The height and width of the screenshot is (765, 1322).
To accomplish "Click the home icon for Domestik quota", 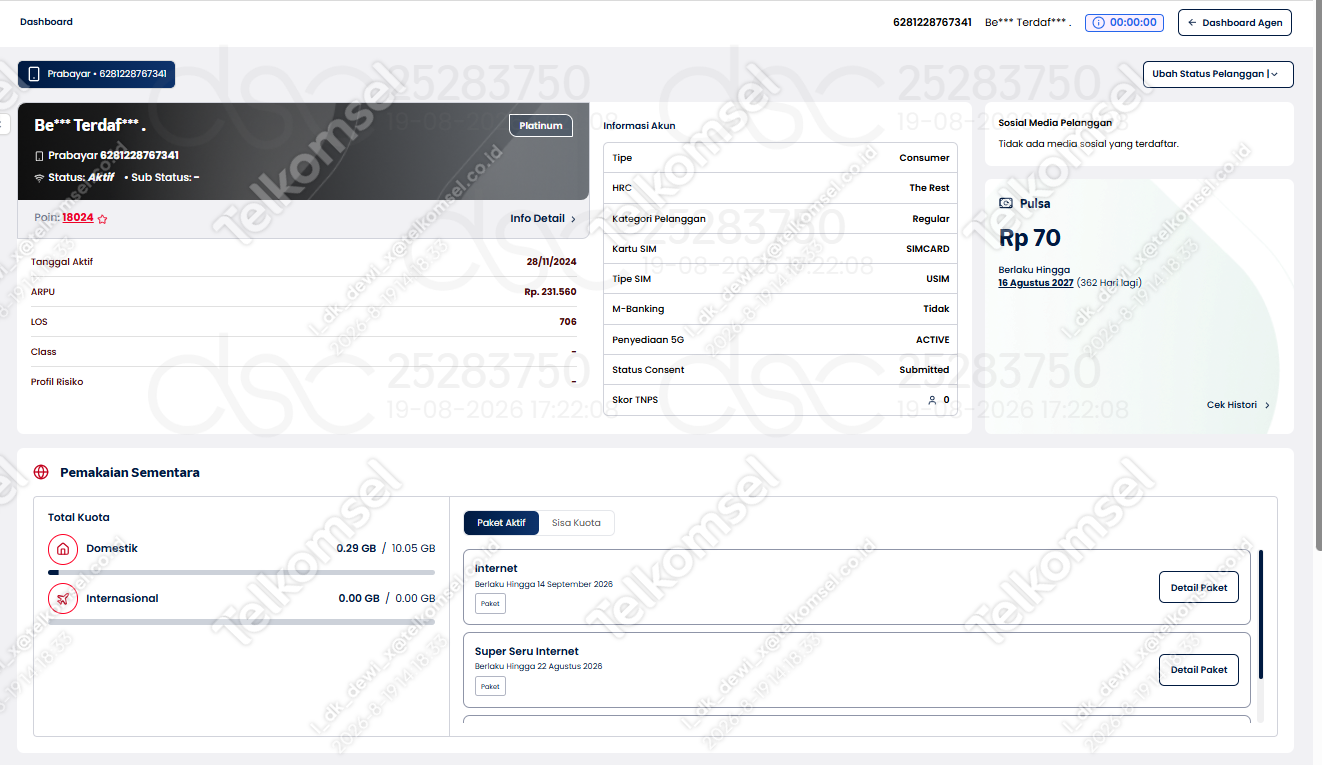I will 63,549.
